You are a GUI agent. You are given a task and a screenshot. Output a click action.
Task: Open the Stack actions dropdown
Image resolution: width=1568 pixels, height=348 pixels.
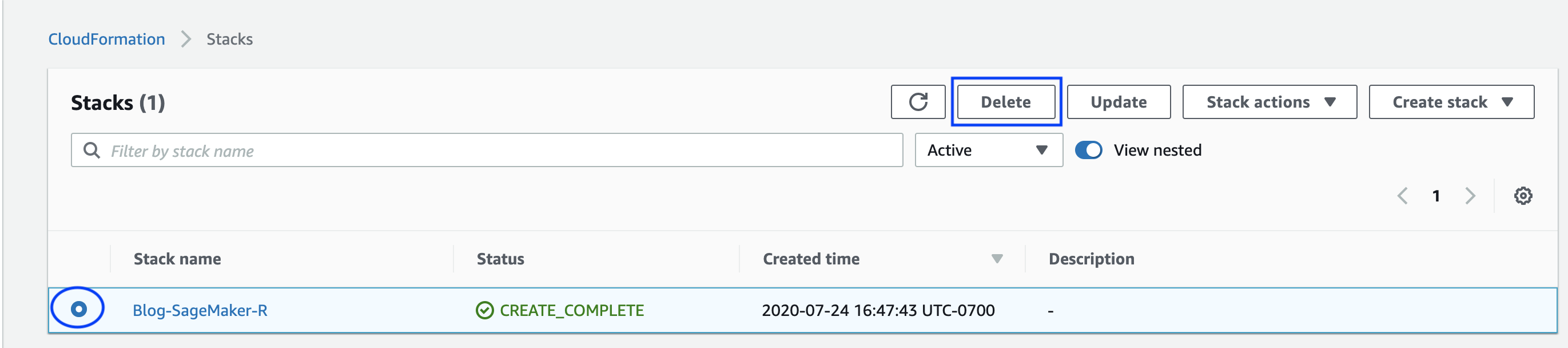[1269, 102]
